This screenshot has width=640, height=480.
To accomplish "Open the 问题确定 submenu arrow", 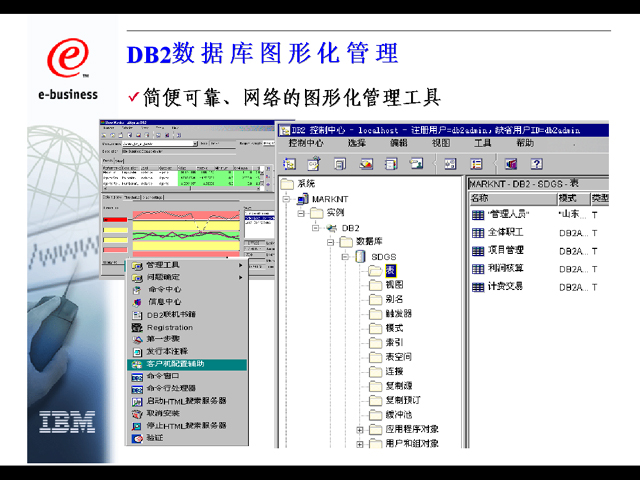I will pyautogui.click(x=240, y=278).
